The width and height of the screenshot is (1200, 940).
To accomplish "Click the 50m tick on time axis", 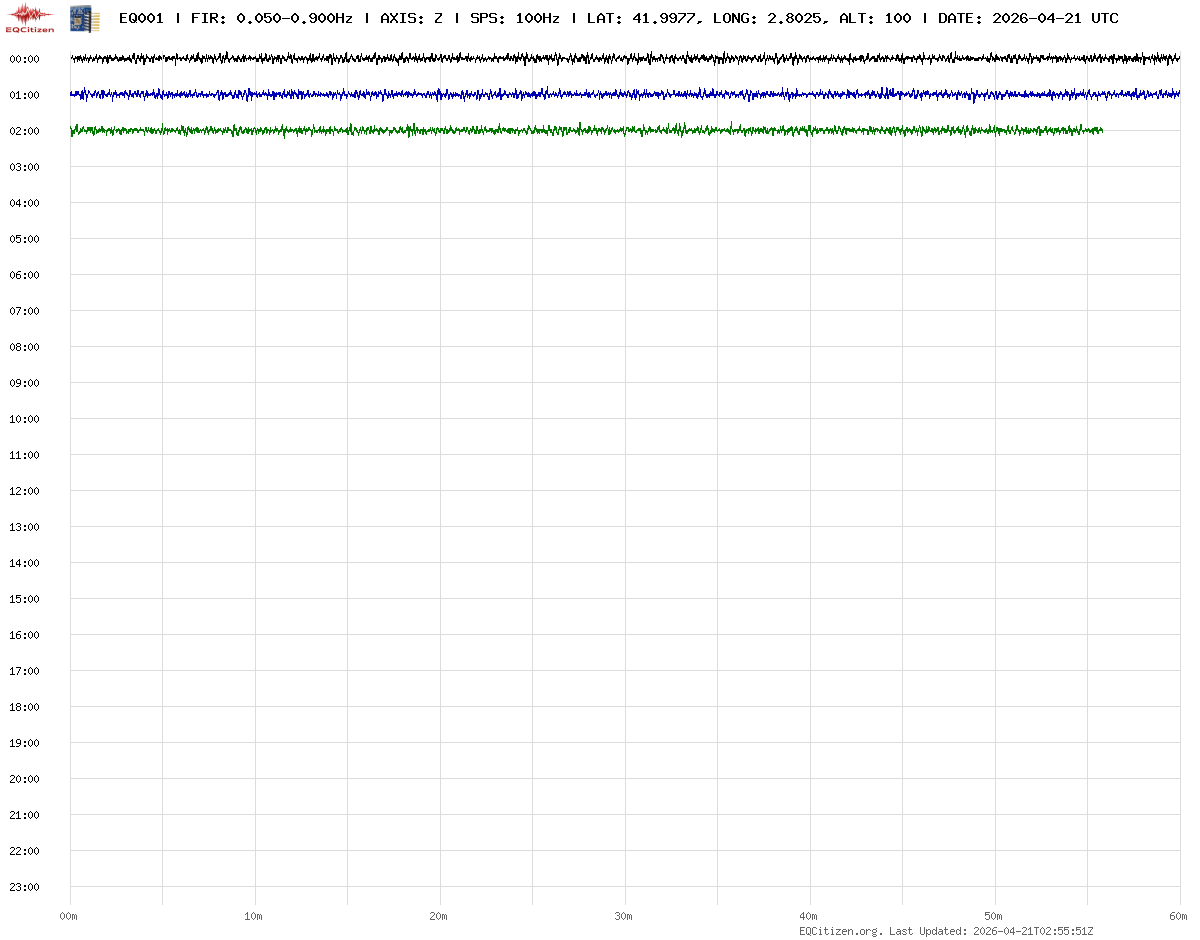I will tap(994, 916).
